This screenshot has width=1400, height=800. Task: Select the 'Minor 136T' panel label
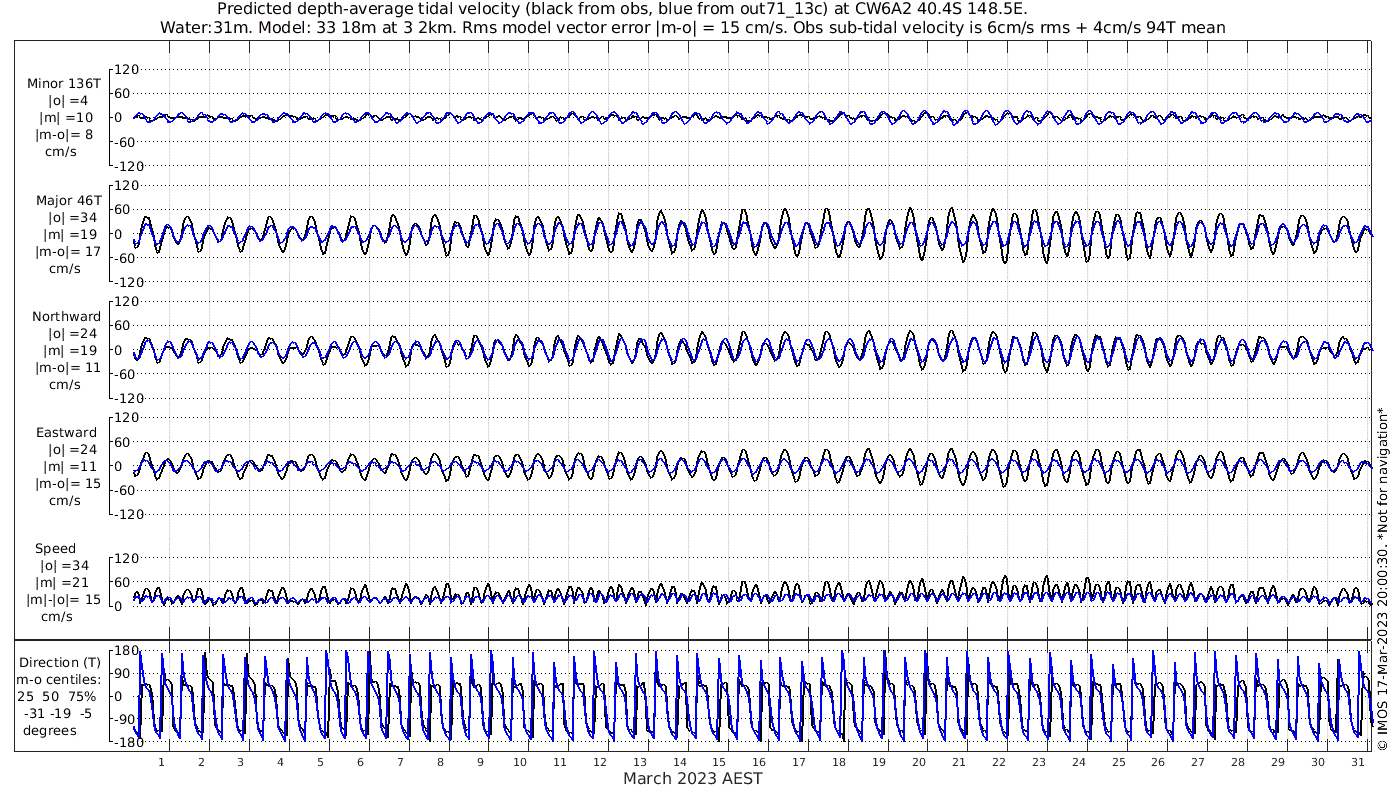63,84
